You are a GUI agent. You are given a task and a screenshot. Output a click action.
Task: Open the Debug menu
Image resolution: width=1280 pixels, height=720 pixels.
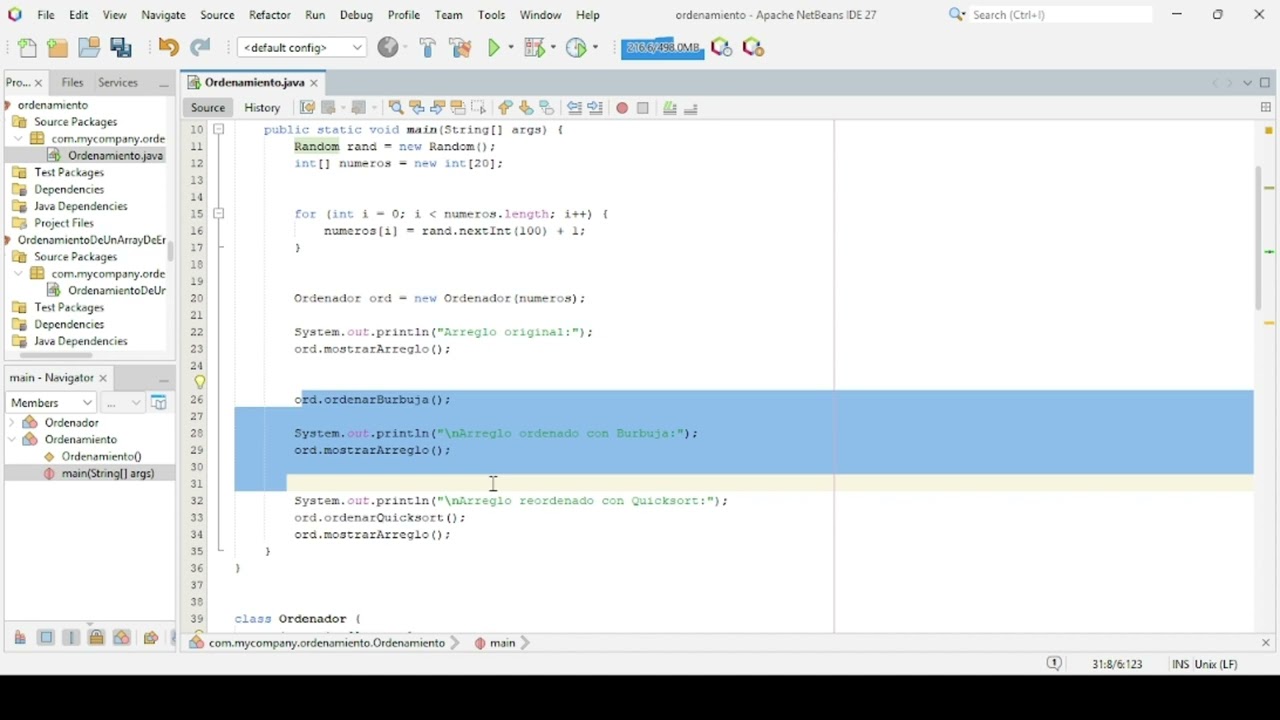[x=356, y=15]
